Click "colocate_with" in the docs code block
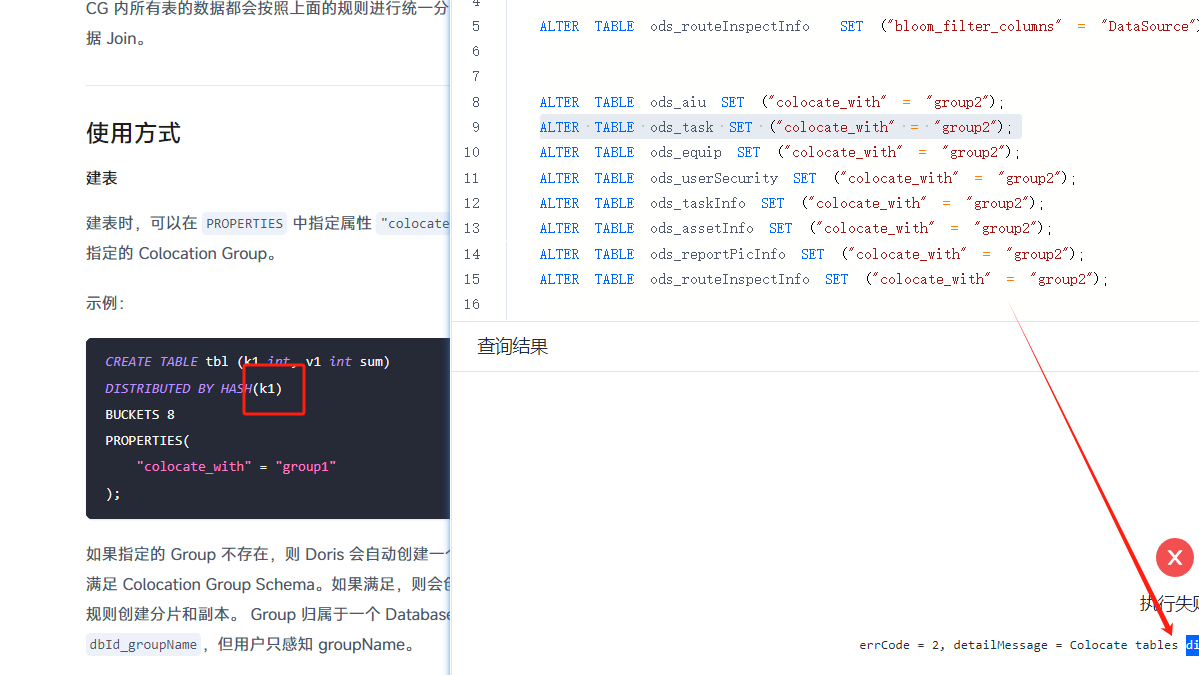The width and height of the screenshot is (1199, 675). [194, 466]
